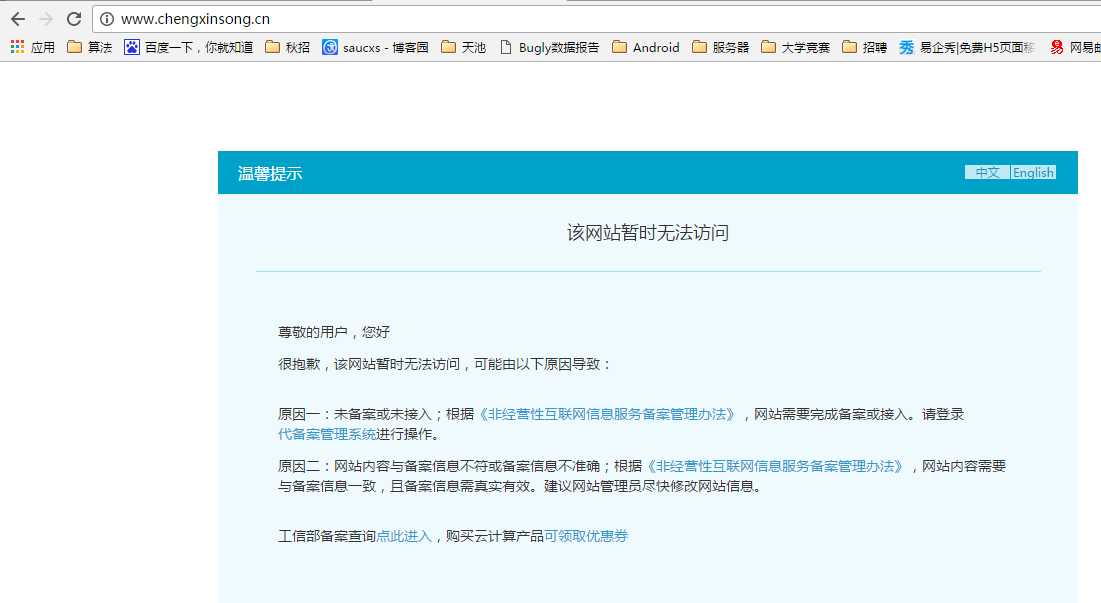Open the saucxs - 博客园 bookmark

(375, 47)
